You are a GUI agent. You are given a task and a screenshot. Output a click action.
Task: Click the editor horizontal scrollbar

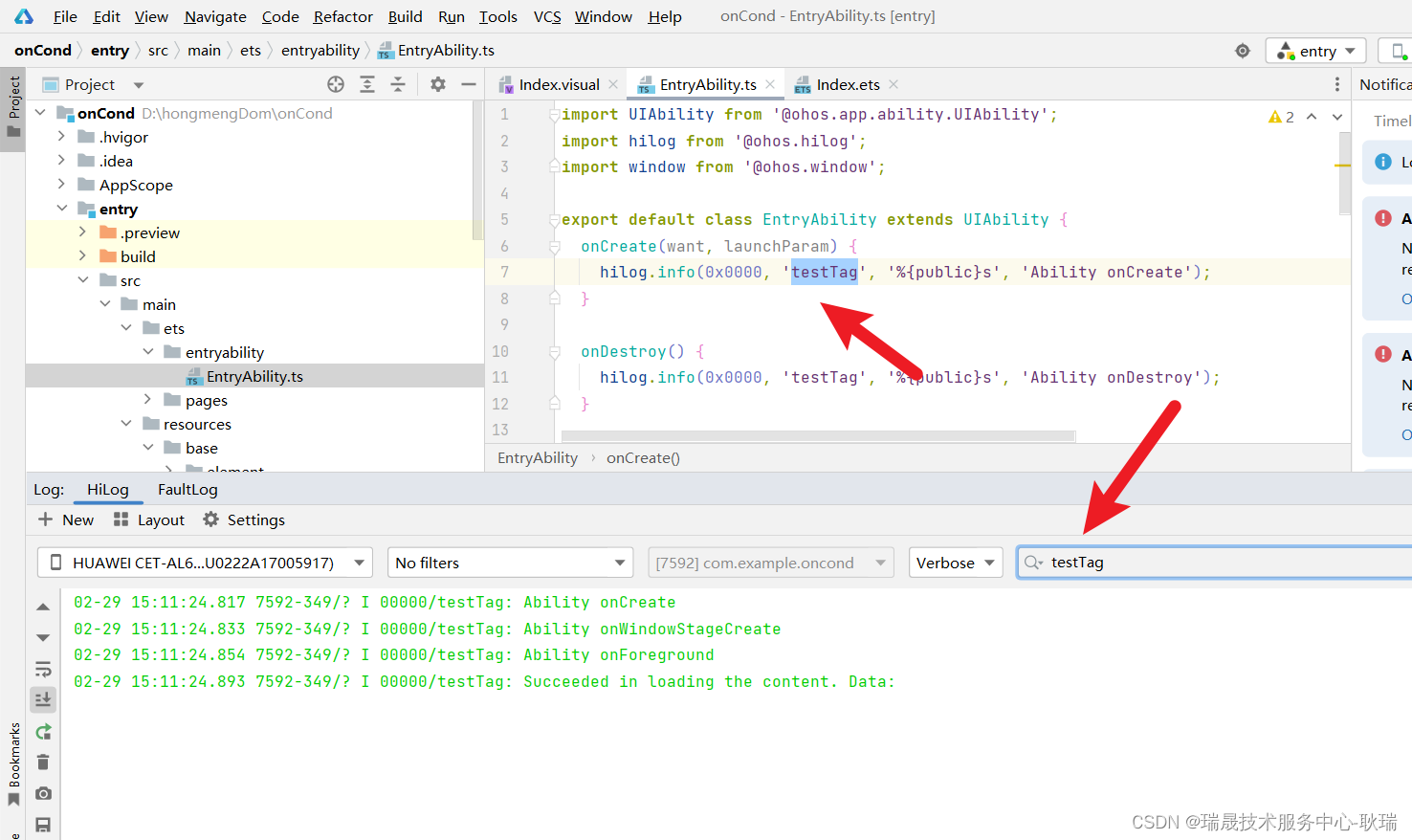(820, 435)
